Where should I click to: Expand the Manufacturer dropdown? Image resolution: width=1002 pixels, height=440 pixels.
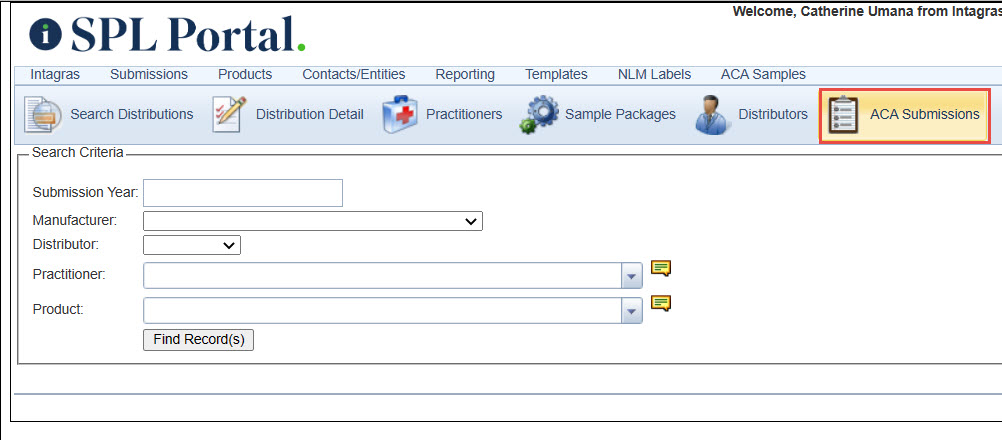point(312,222)
